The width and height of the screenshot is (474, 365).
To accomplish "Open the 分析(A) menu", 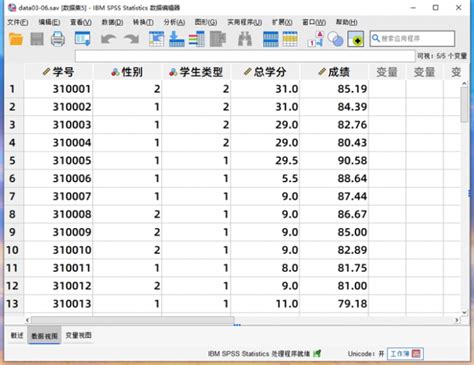I will (174, 22).
